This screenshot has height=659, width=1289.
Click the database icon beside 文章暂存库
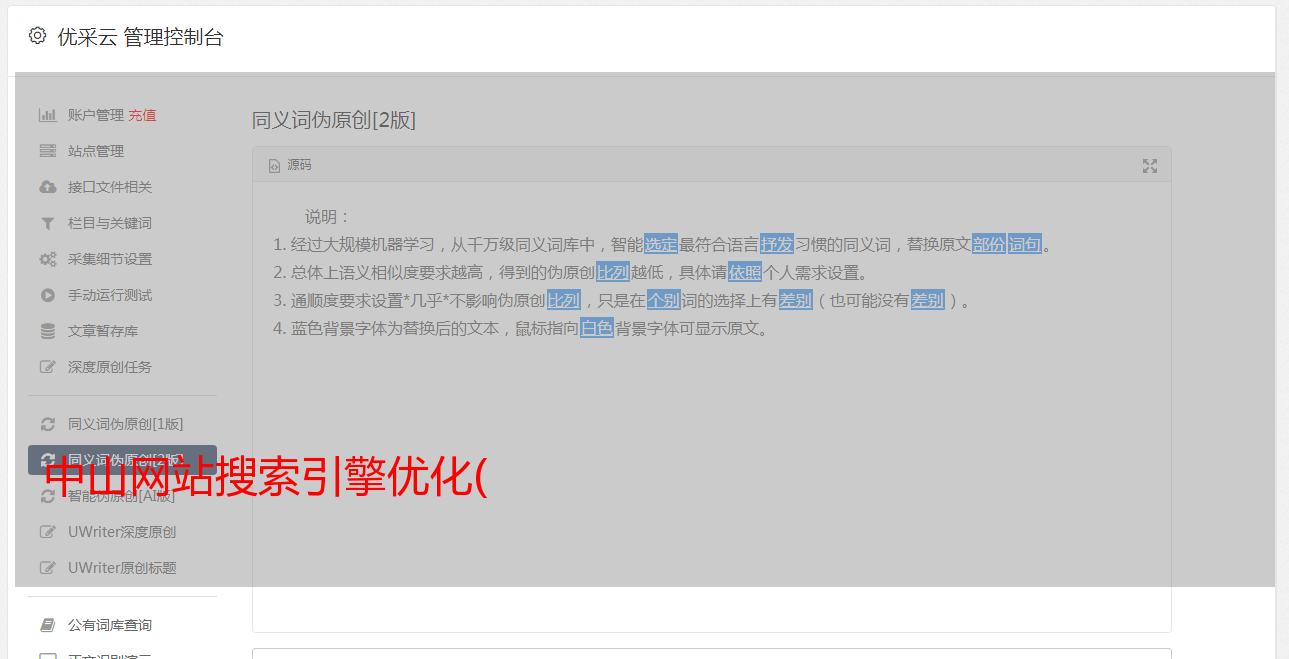point(47,331)
